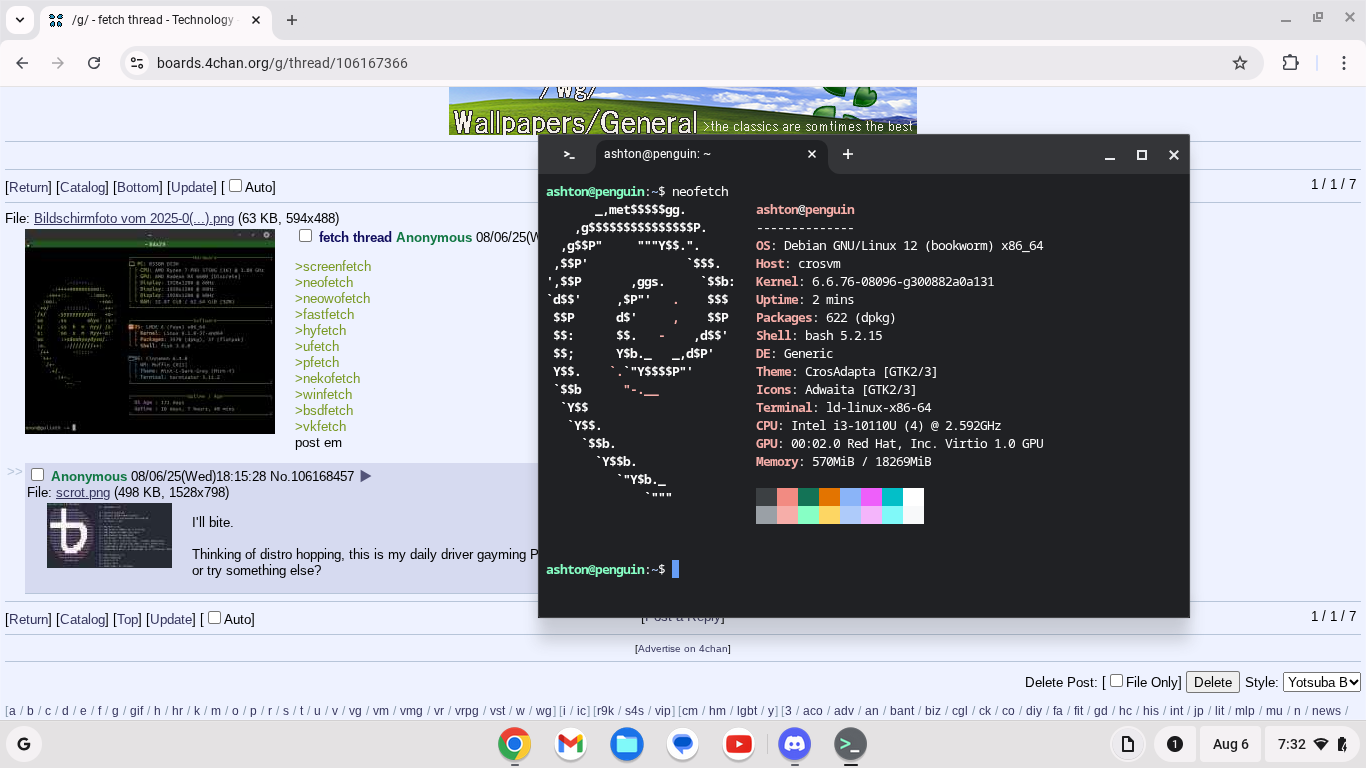The image size is (1366, 768).
Task: Enable the bottom Auto update checkbox
Action: [x=214, y=618]
